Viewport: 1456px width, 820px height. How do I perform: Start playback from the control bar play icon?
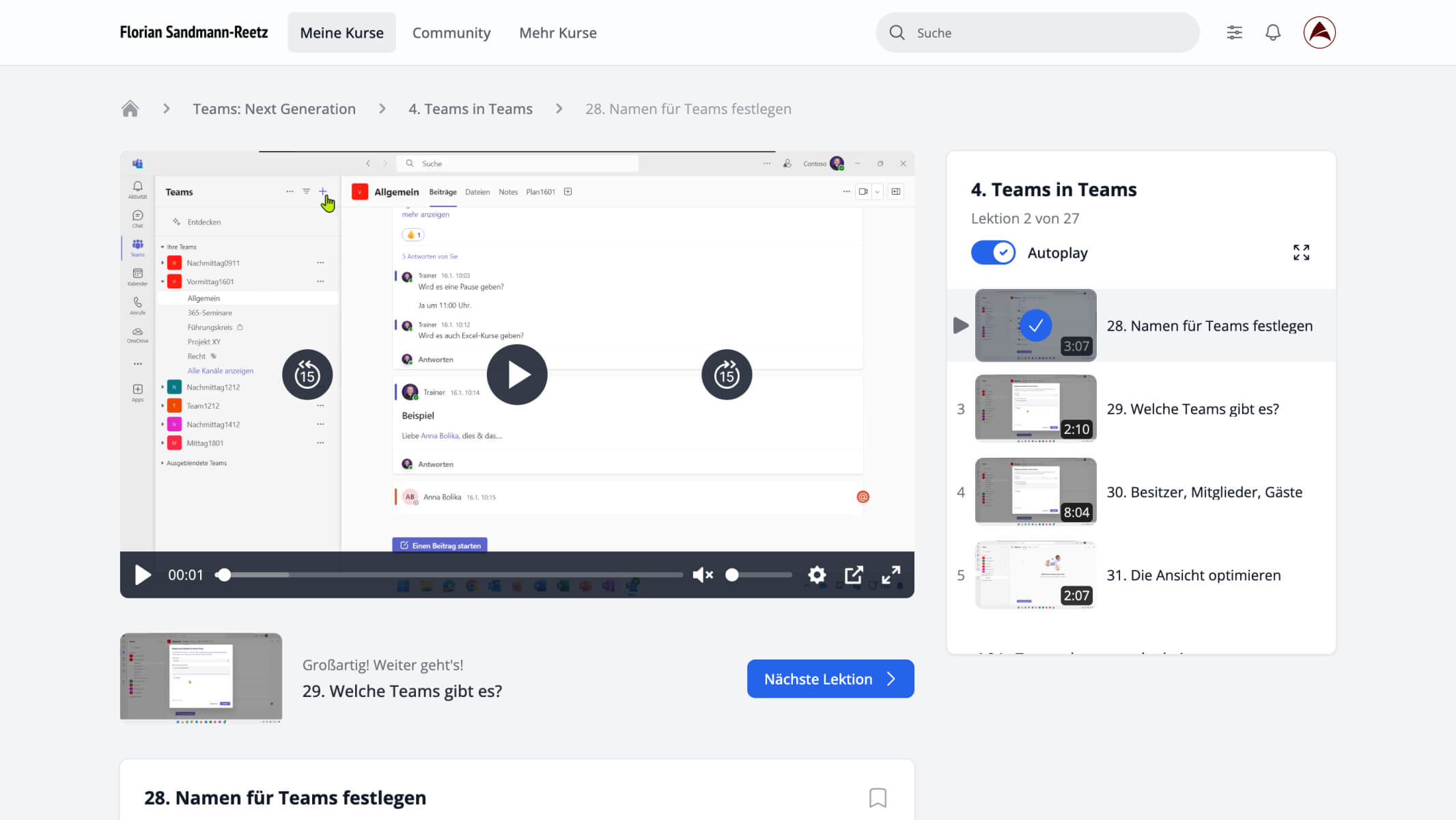(x=142, y=575)
